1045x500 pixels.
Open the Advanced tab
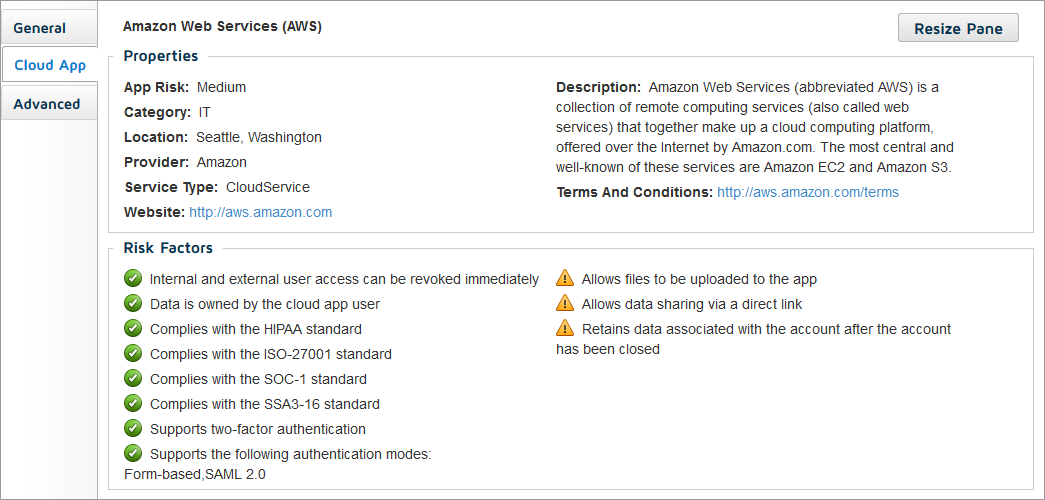coord(49,103)
